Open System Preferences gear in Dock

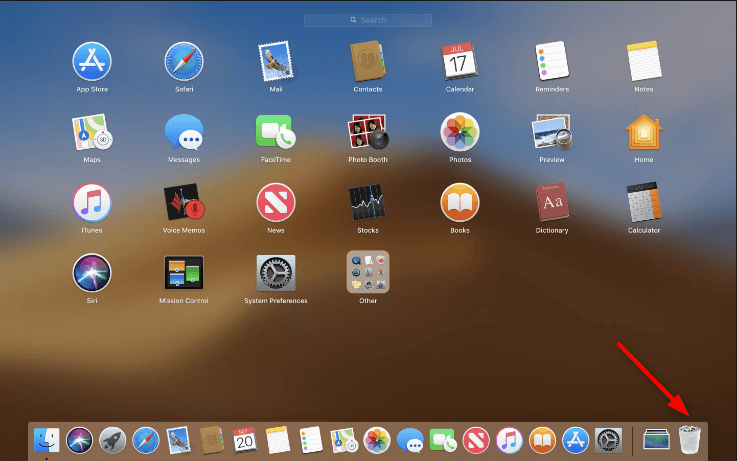click(609, 440)
